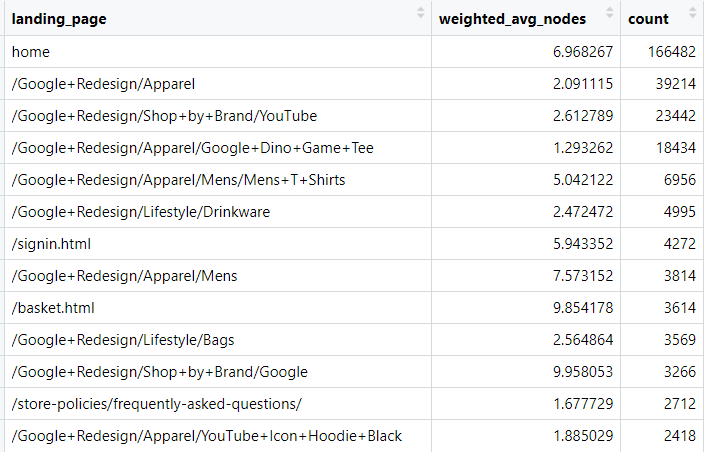Select the Google+Dino+Game+Tee row
The height and width of the screenshot is (452, 705).
coord(192,148)
